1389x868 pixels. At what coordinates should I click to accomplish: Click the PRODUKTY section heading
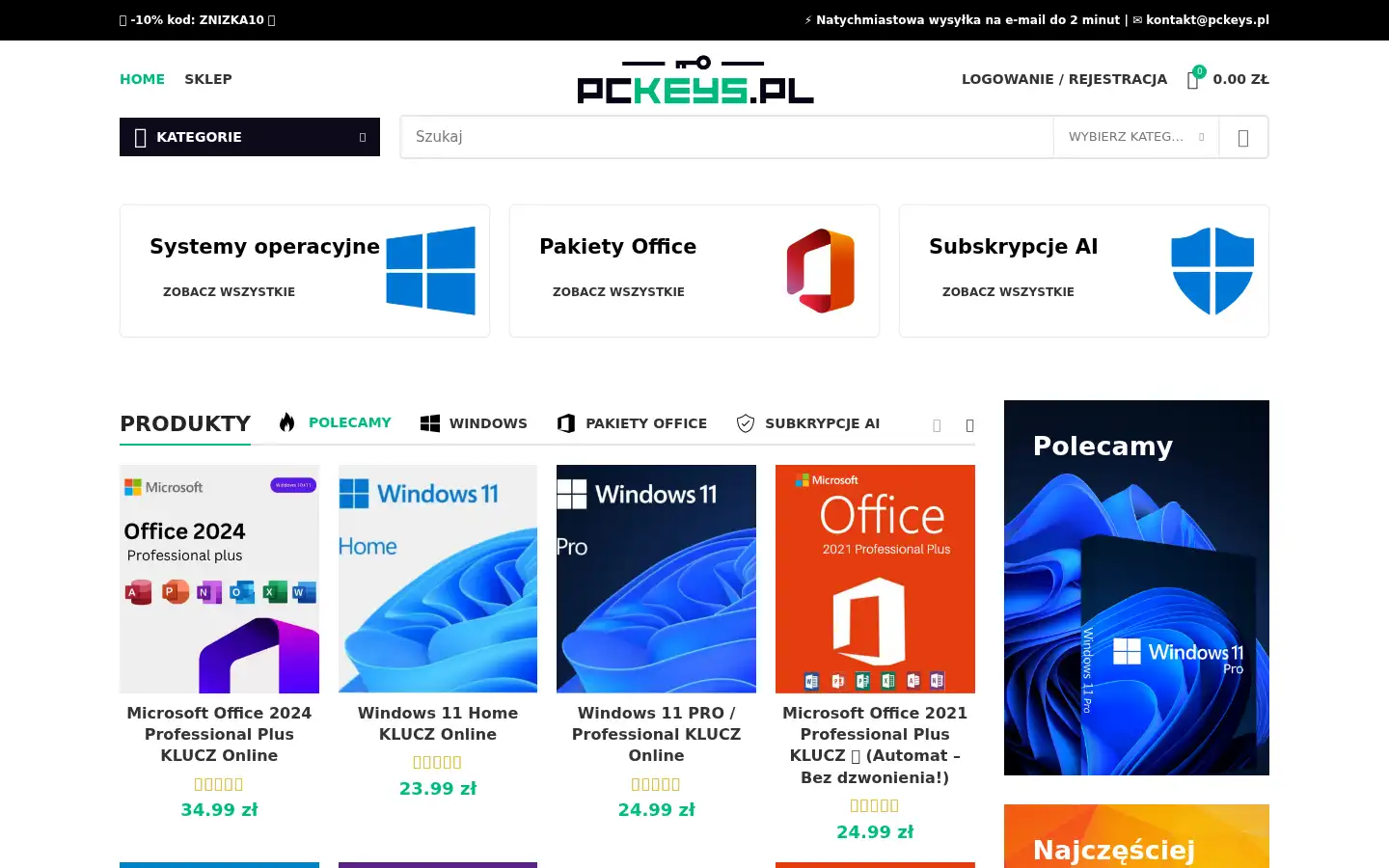coord(185,423)
